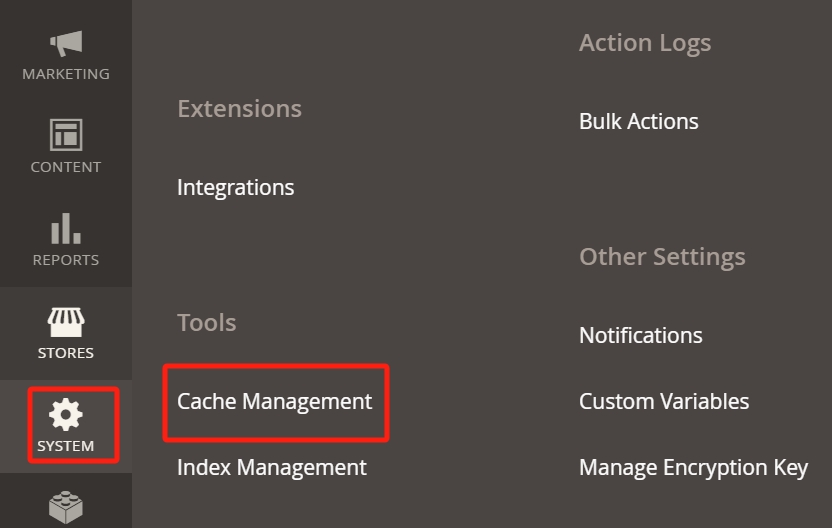Select the Content layout icon
832x528 pixels.
click(x=66, y=135)
